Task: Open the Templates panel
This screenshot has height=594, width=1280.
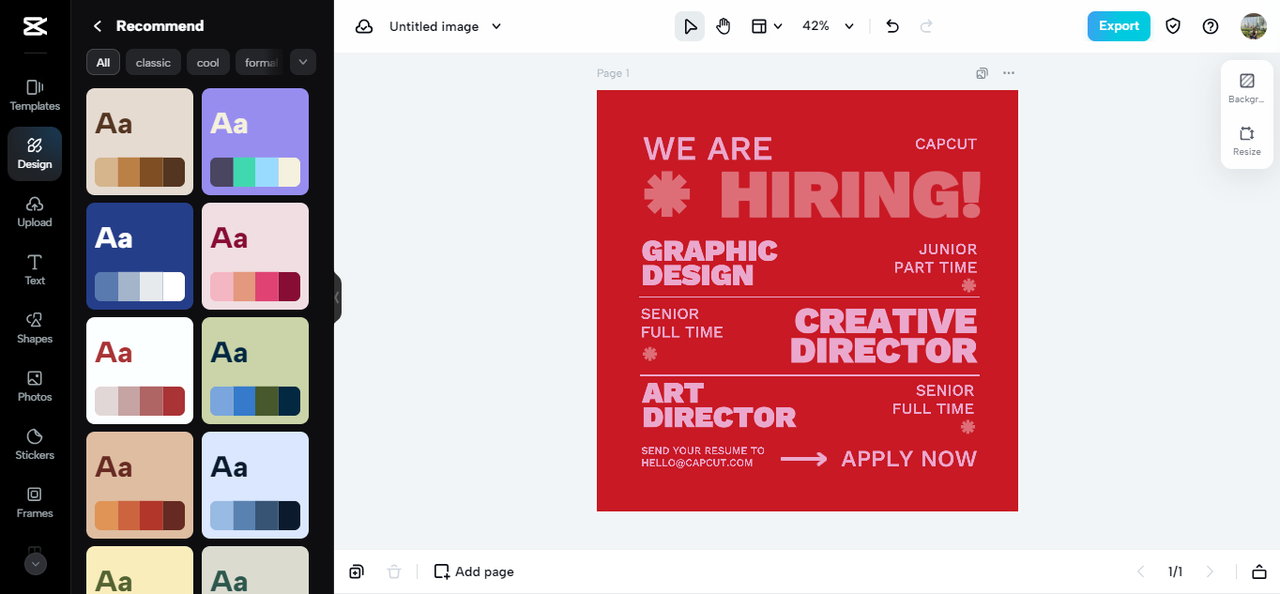Action: 35,95
